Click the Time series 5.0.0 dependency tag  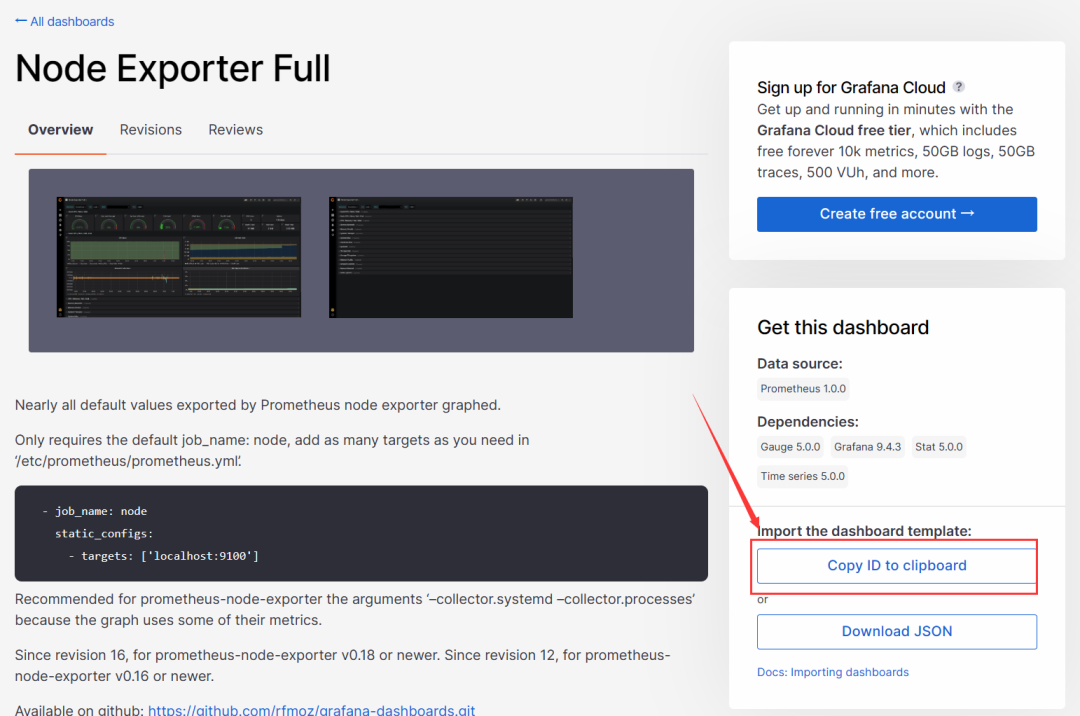802,476
